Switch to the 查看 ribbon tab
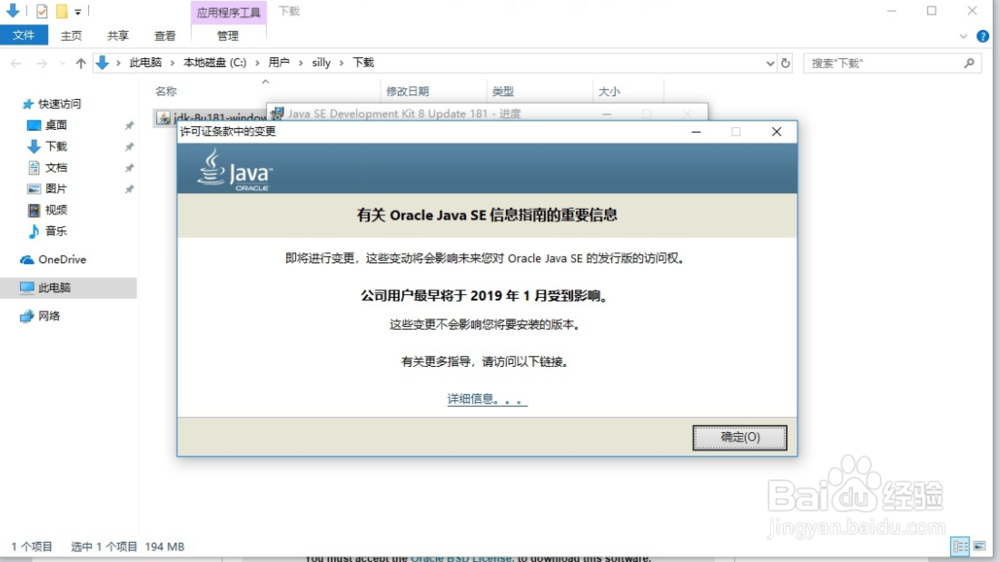 point(165,36)
